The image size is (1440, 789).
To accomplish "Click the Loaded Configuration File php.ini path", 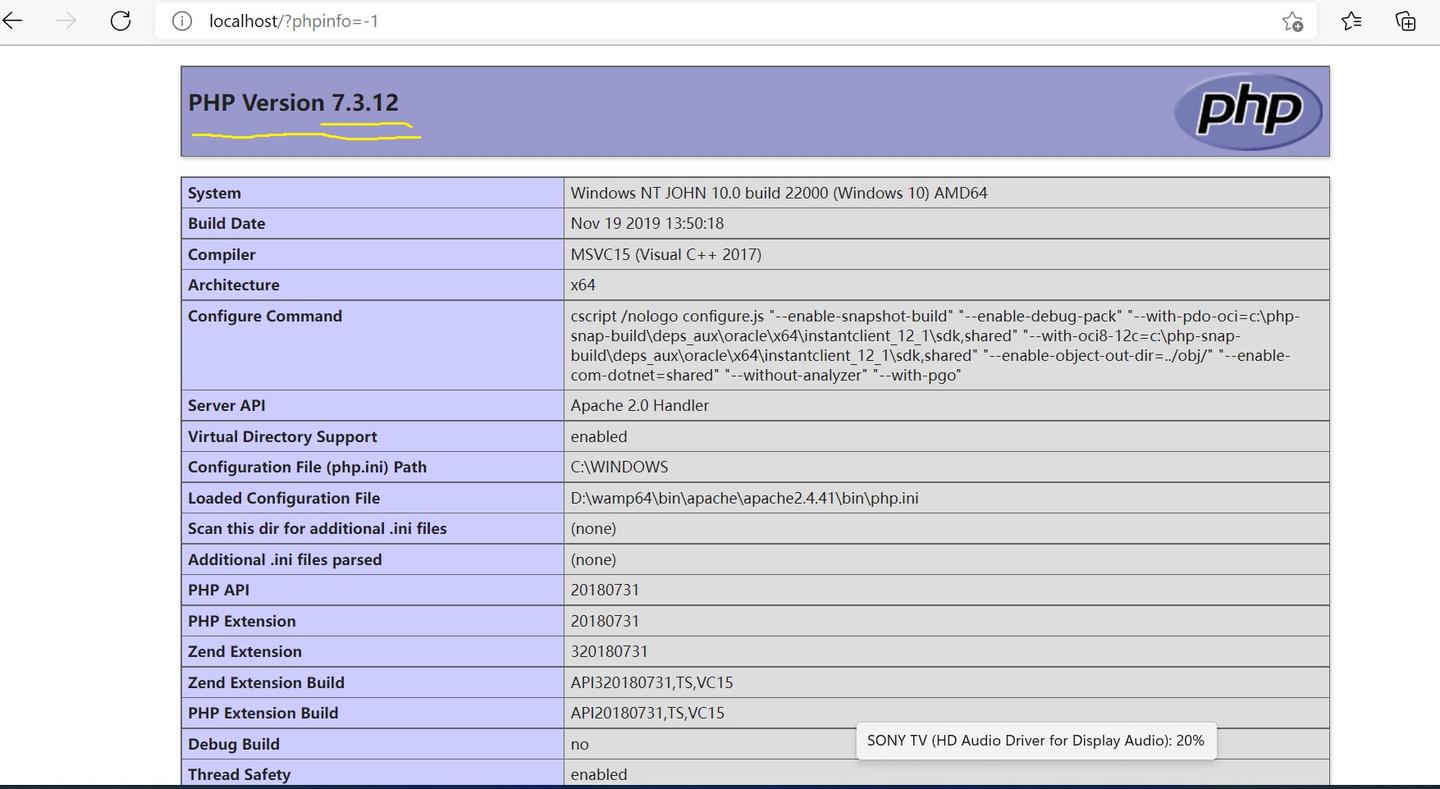I will (744, 497).
